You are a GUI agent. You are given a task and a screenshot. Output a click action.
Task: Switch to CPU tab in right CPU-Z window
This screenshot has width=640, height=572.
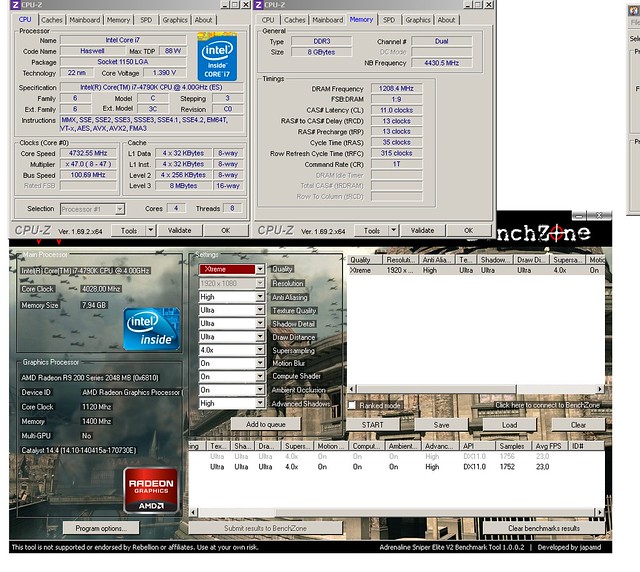(x=268, y=20)
